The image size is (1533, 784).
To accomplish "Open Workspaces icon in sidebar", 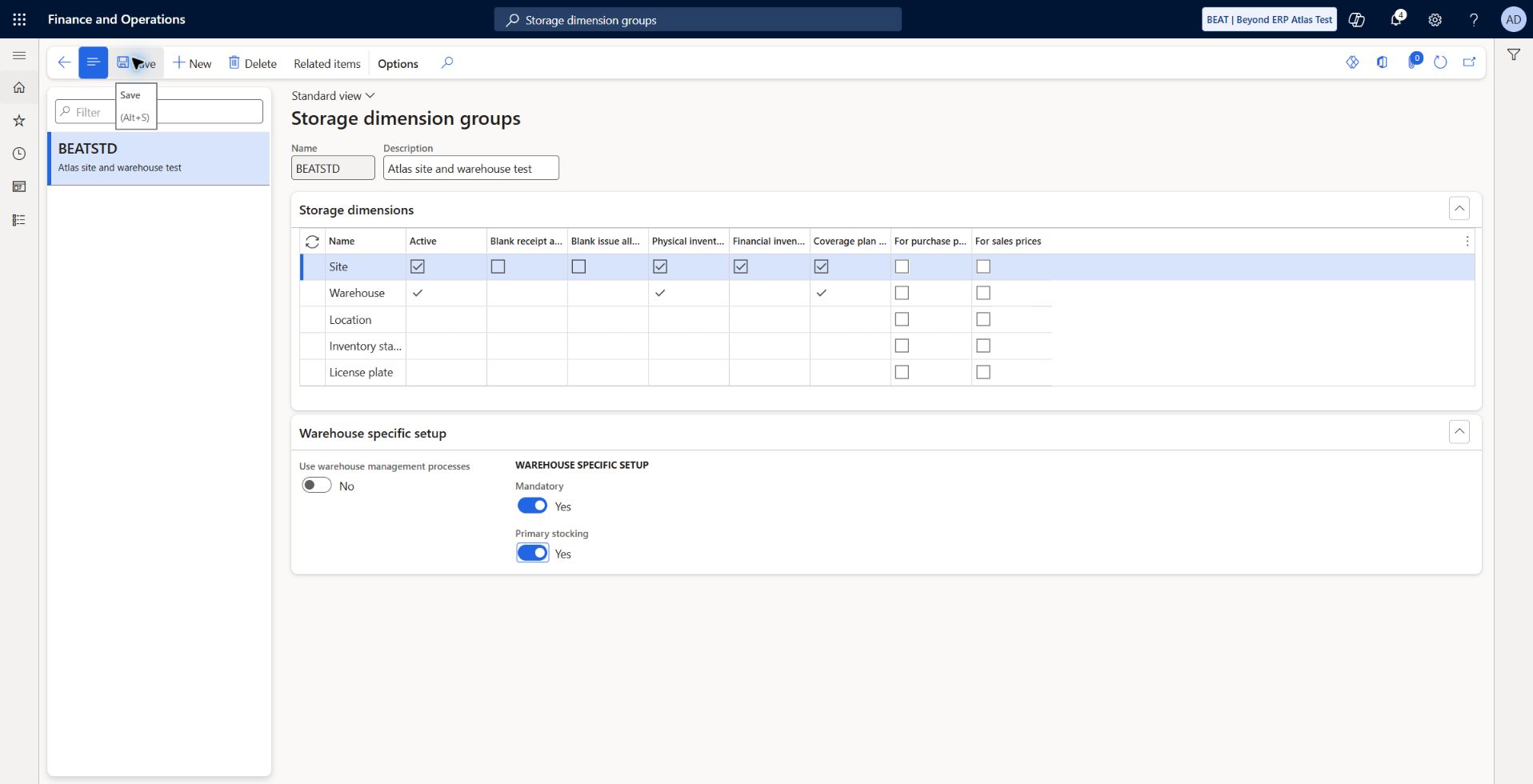I will 19,186.
